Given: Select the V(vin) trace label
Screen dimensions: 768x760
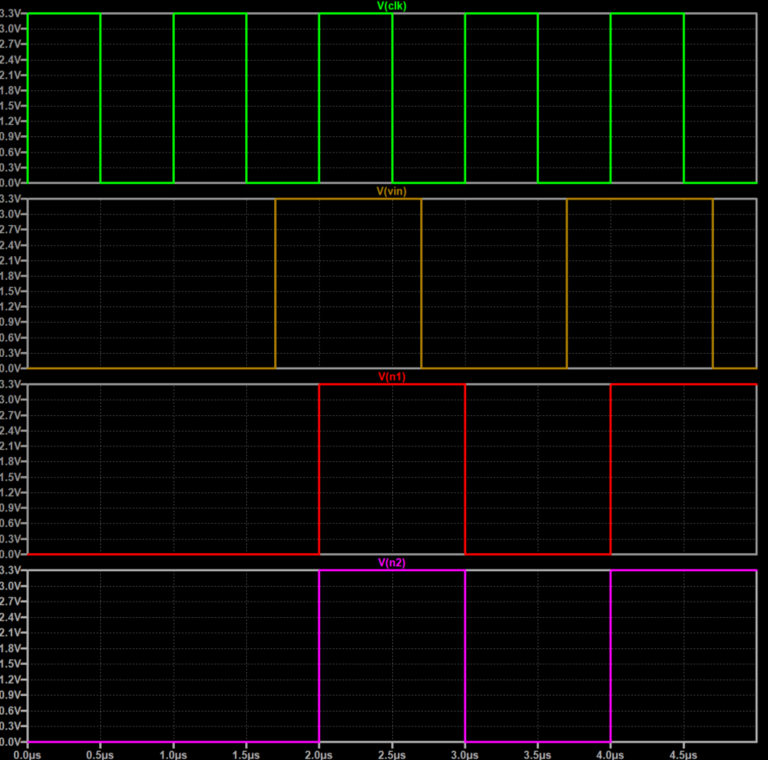Looking at the screenshot, I should [391, 191].
